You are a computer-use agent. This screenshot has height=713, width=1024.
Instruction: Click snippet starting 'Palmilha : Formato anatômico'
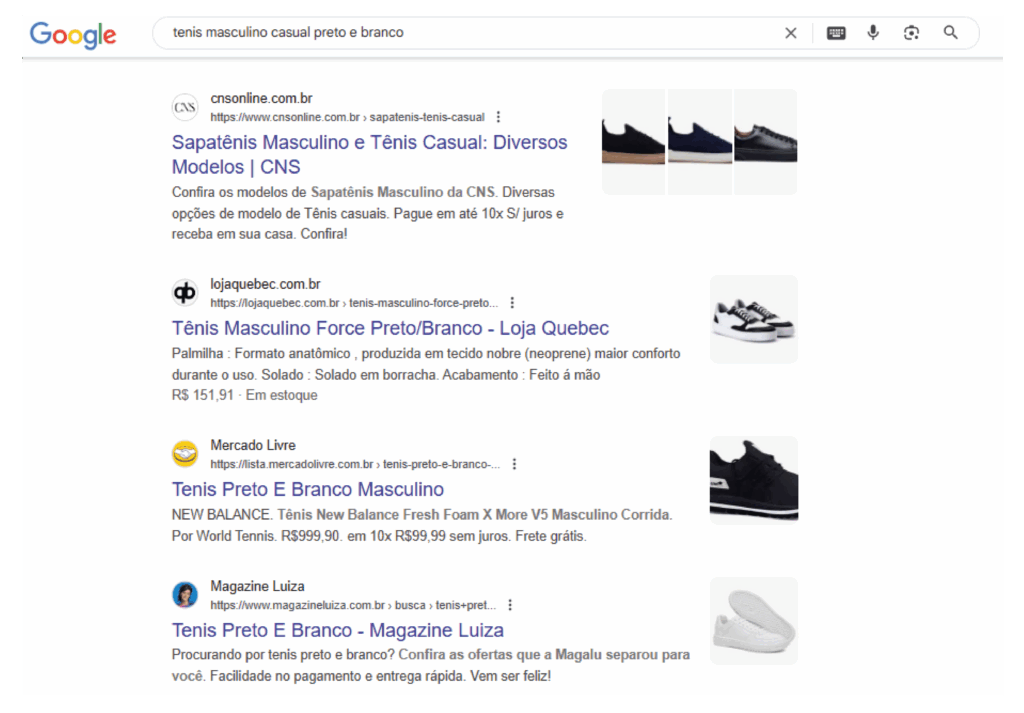coord(426,364)
